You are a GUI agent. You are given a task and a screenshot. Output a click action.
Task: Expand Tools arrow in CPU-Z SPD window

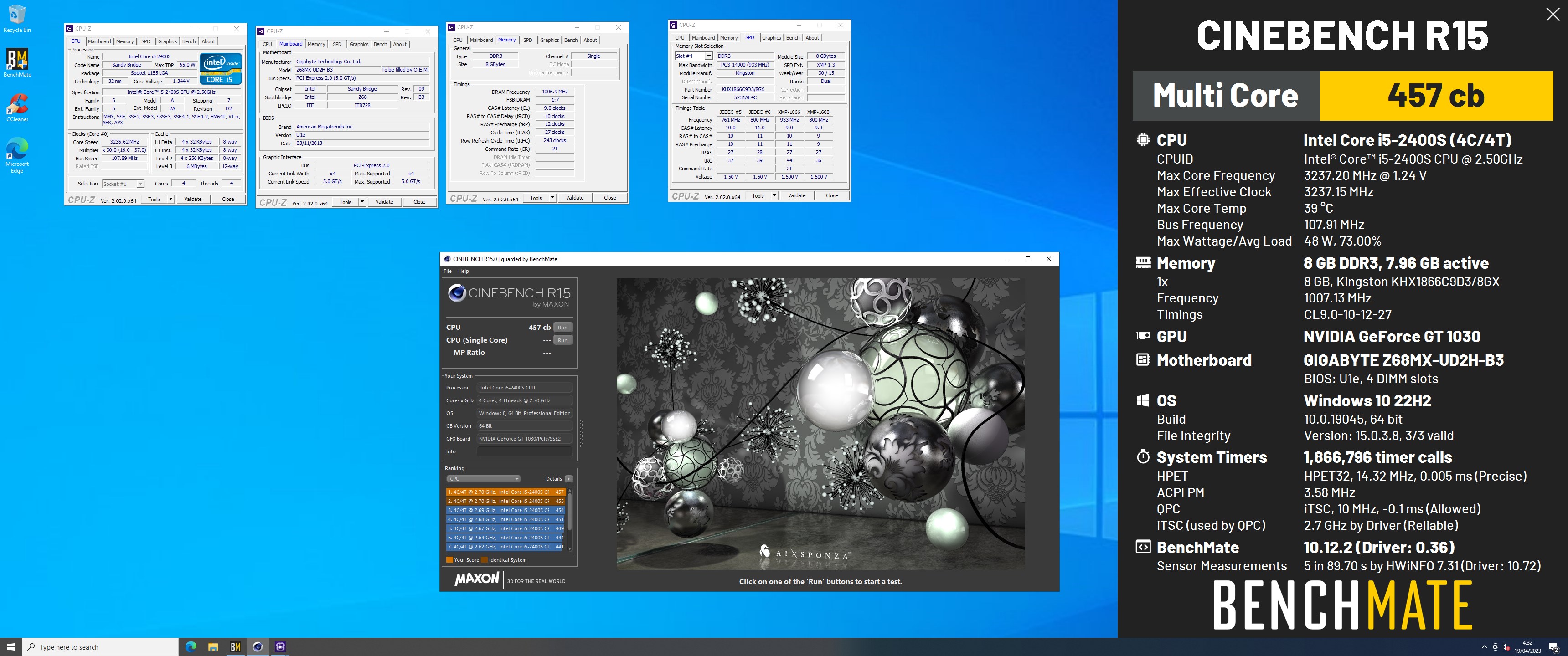(x=774, y=195)
